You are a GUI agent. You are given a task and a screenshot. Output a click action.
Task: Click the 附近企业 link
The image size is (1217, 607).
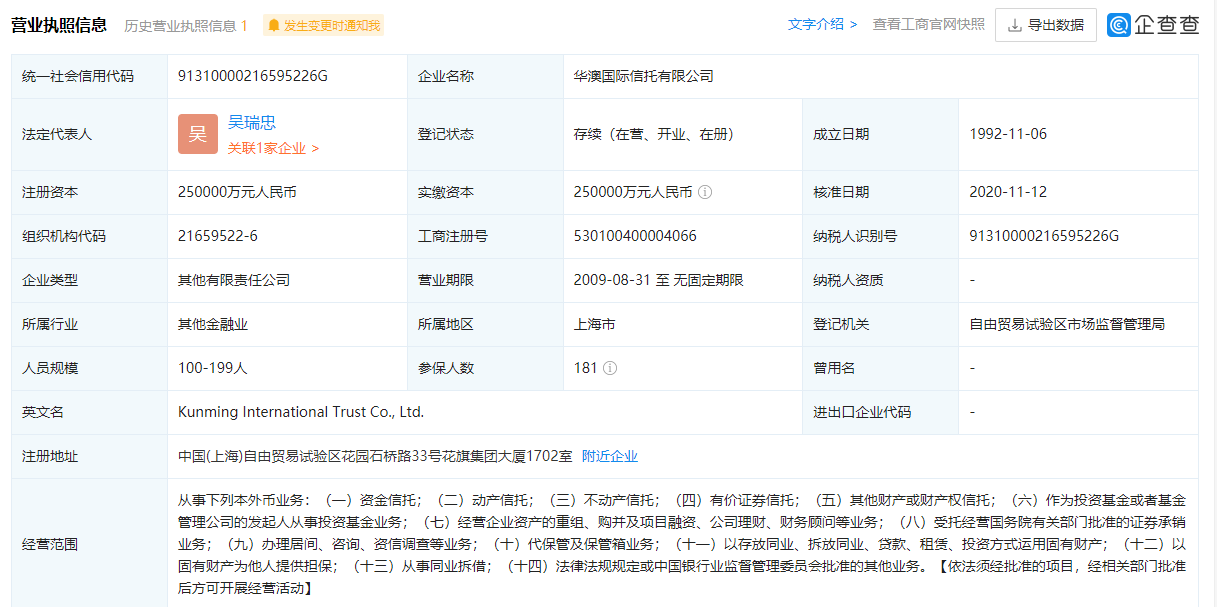point(610,456)
